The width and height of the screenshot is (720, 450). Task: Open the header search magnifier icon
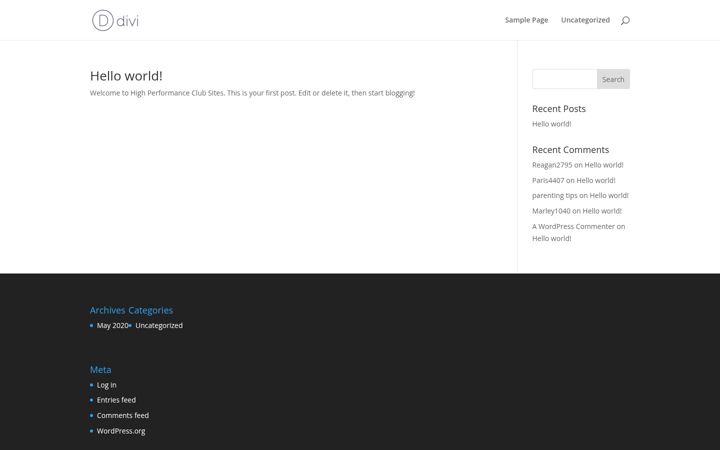point(625,20)
